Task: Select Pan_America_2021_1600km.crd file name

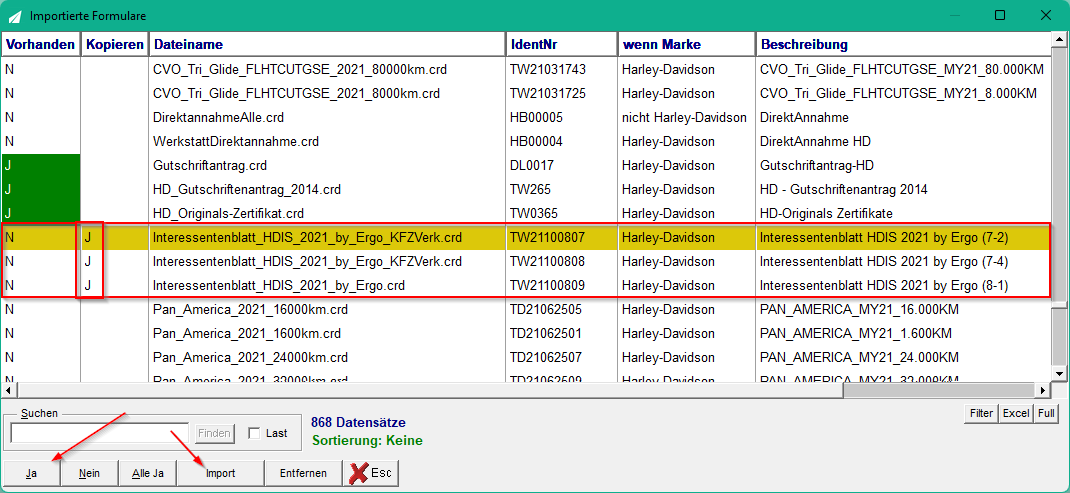Action: click(x=247, y=334)
